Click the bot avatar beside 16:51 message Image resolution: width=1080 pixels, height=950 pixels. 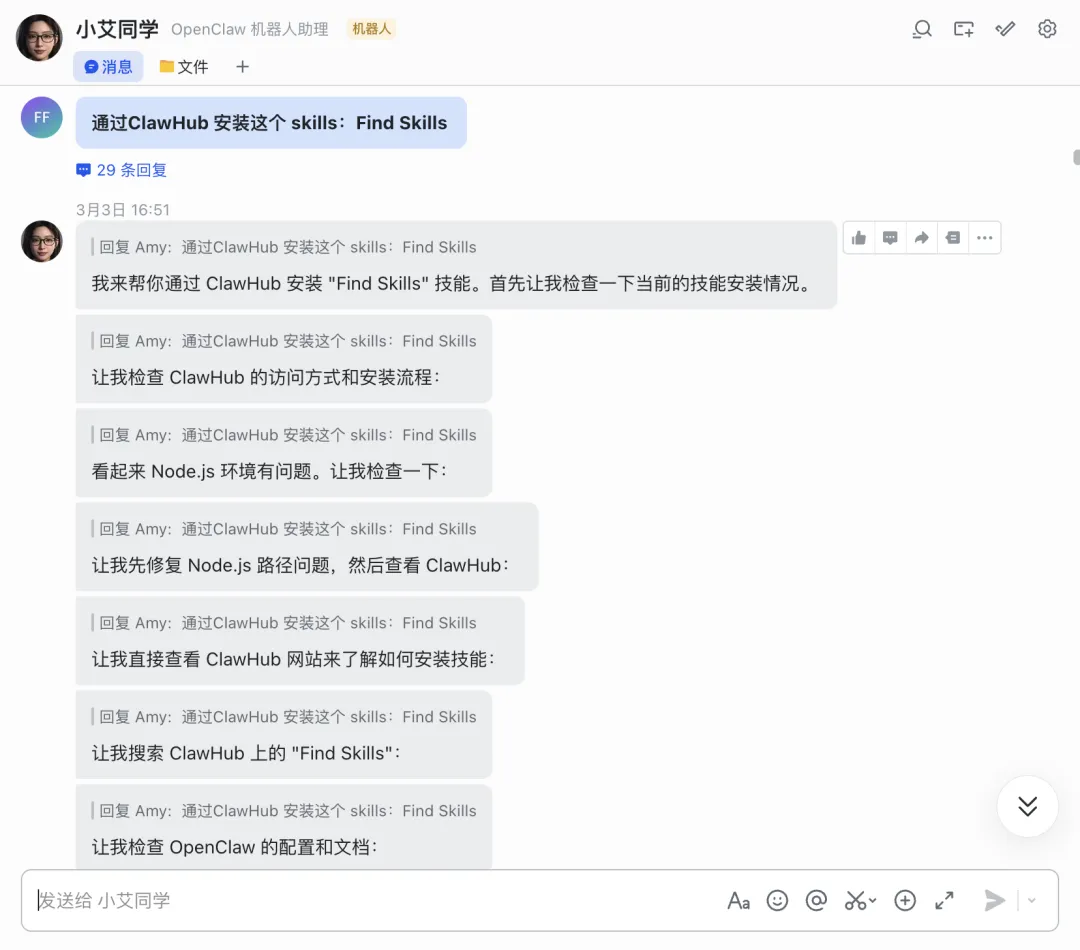coord(41,241)
